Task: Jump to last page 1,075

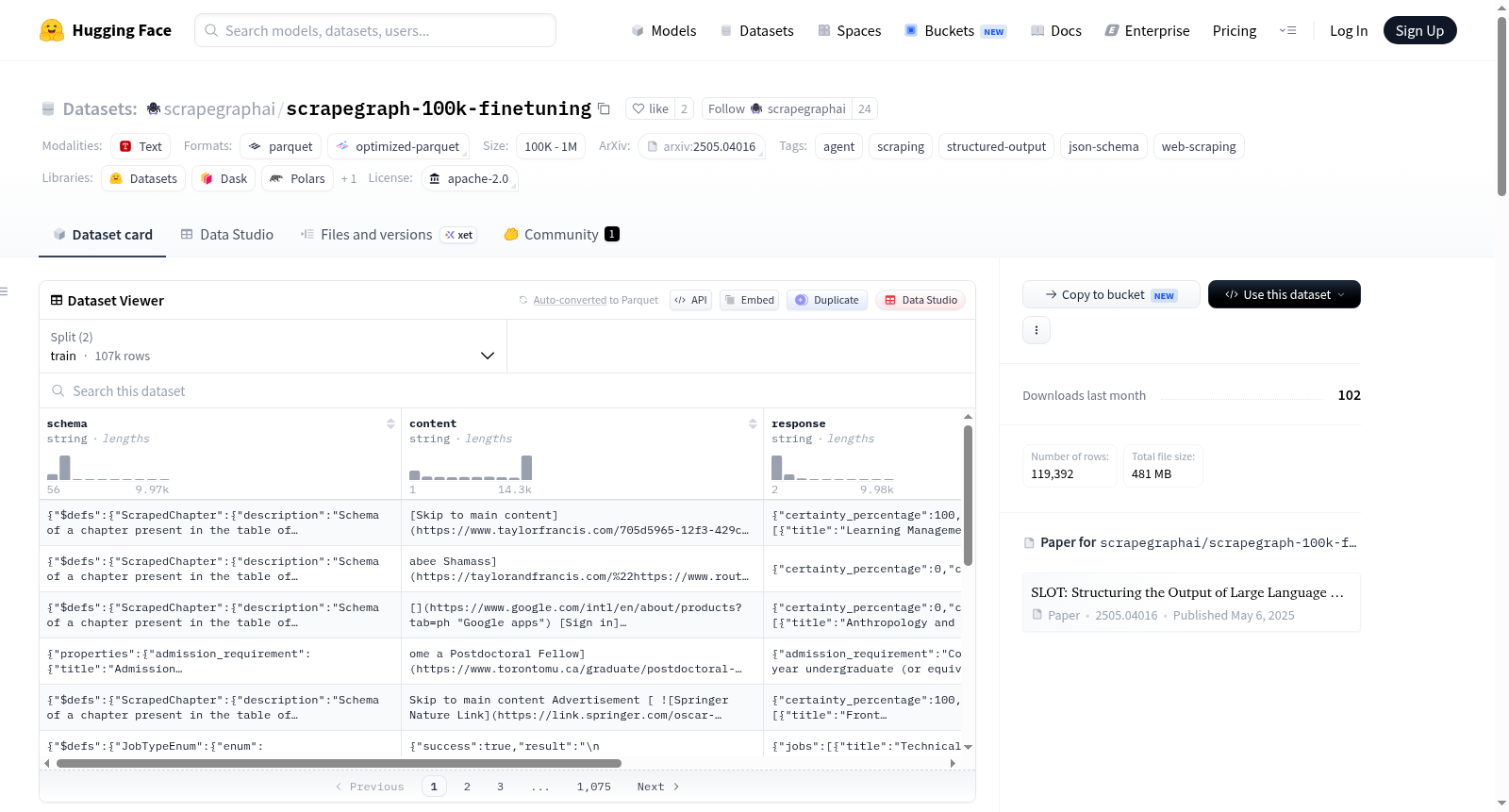Action: pyautogui.click(x=594, y=787)
